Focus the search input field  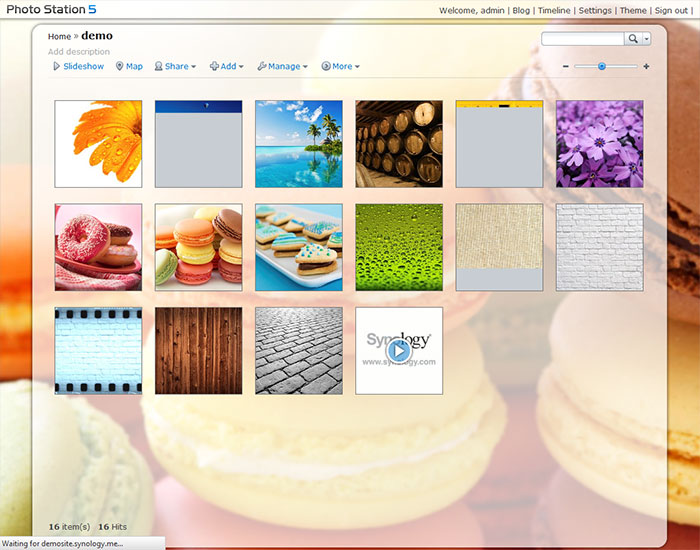pos(583,39)
